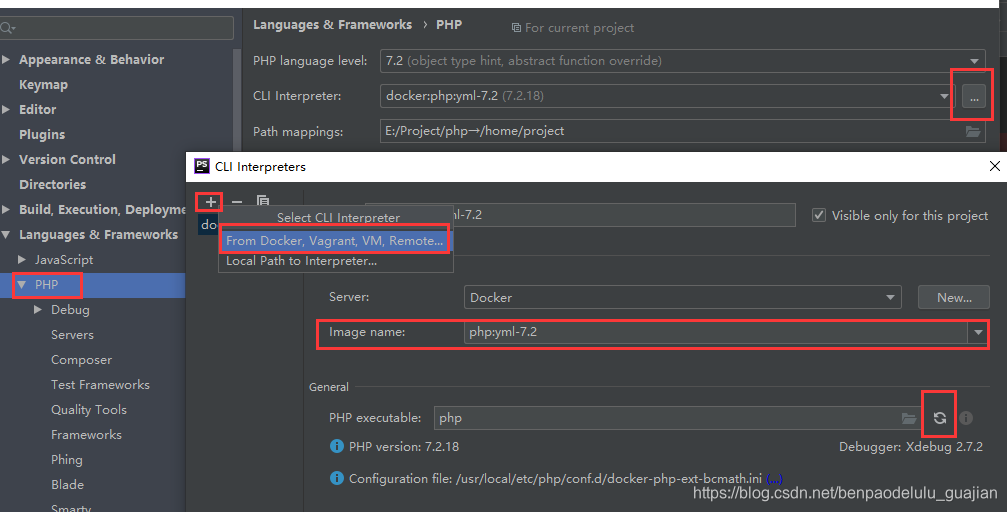The height and width of the screenshot is (512, 1007).
Task: Select Quality Tools under PHP
Action: tap(89, 410)
